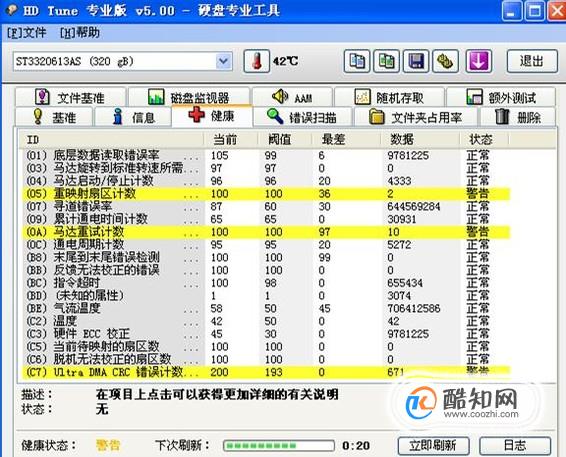The width and height of the screenshot is (566, 457).
Task: Click the 数据 column header
Action: 420,140
